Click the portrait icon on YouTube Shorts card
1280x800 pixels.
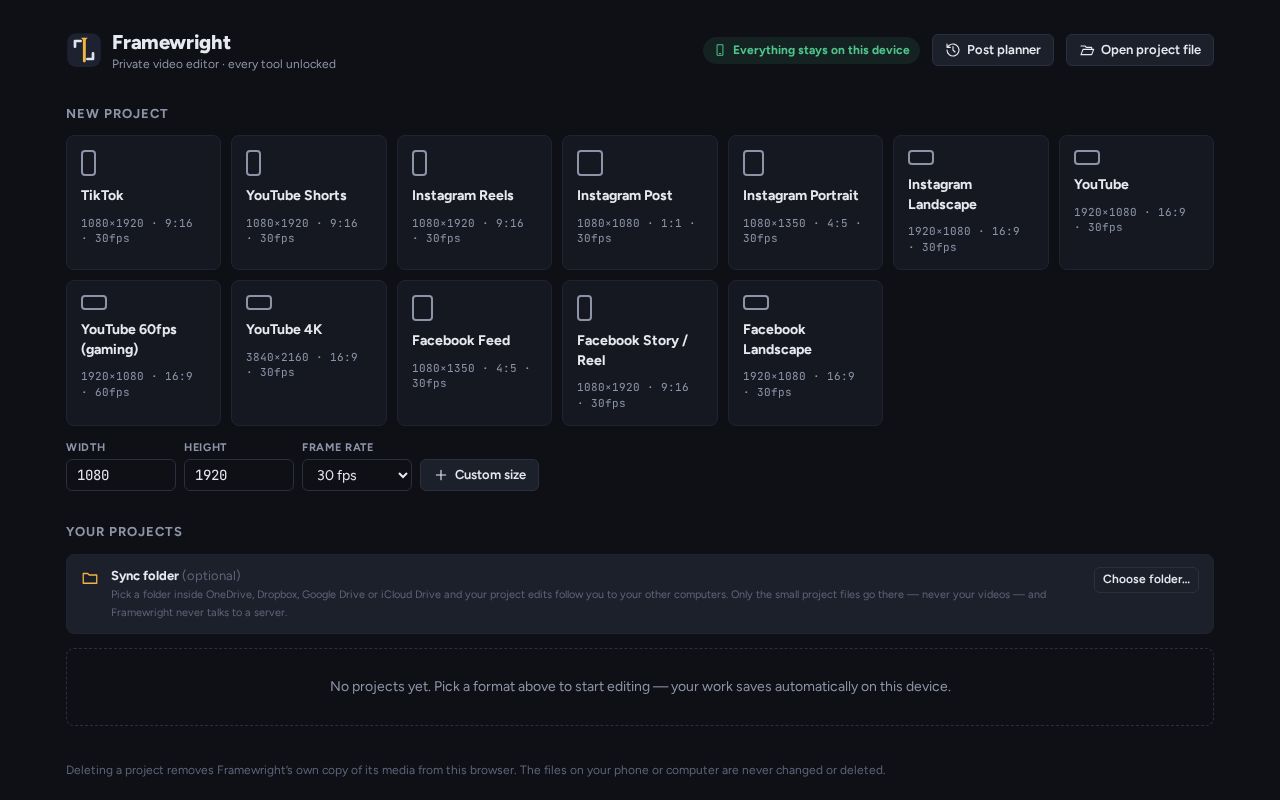(x=254, y=163)
